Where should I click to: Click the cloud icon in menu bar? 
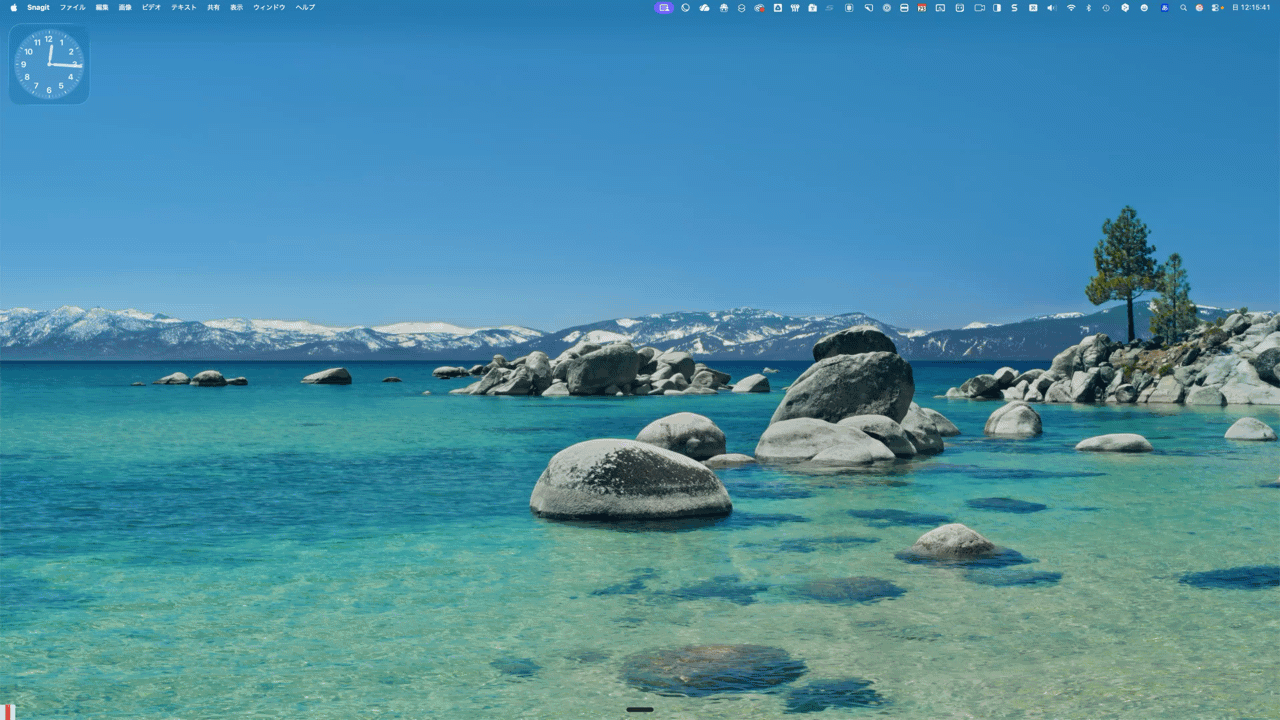pos(704,7)
